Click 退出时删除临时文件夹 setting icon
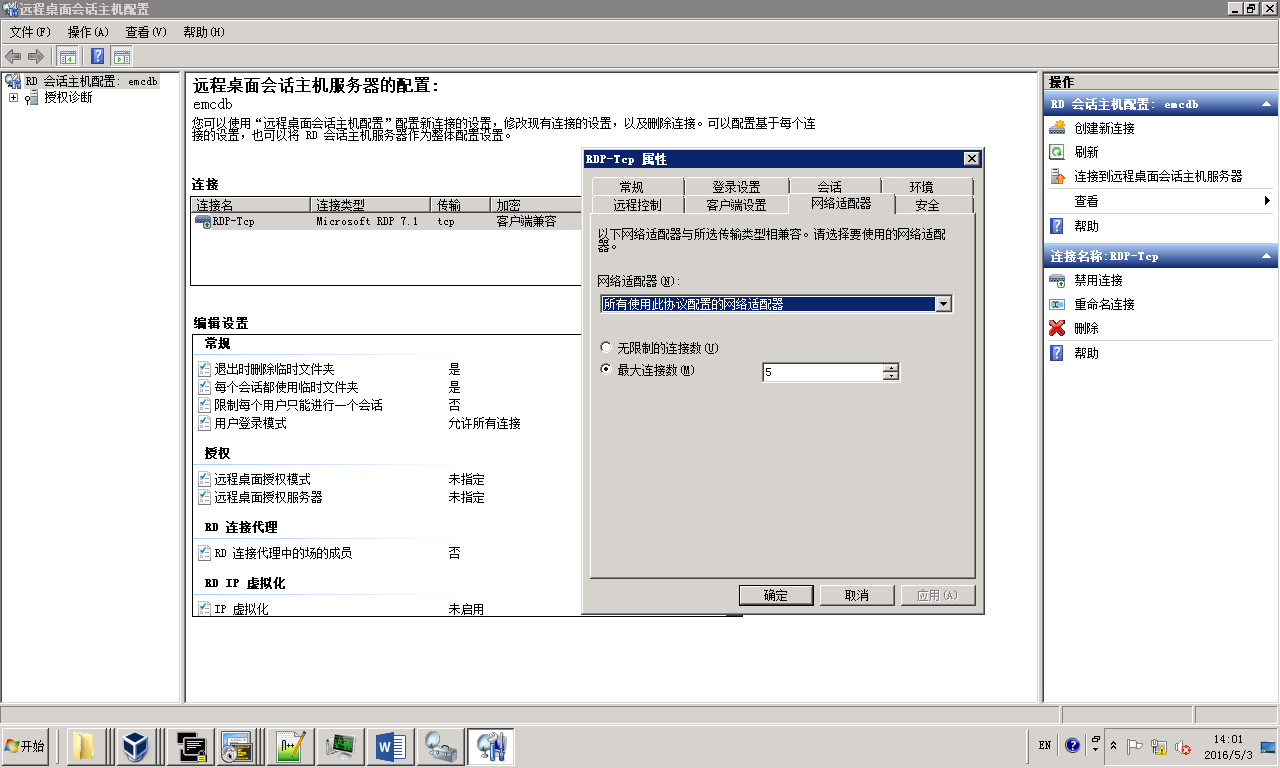 click(x=204, y=369)
